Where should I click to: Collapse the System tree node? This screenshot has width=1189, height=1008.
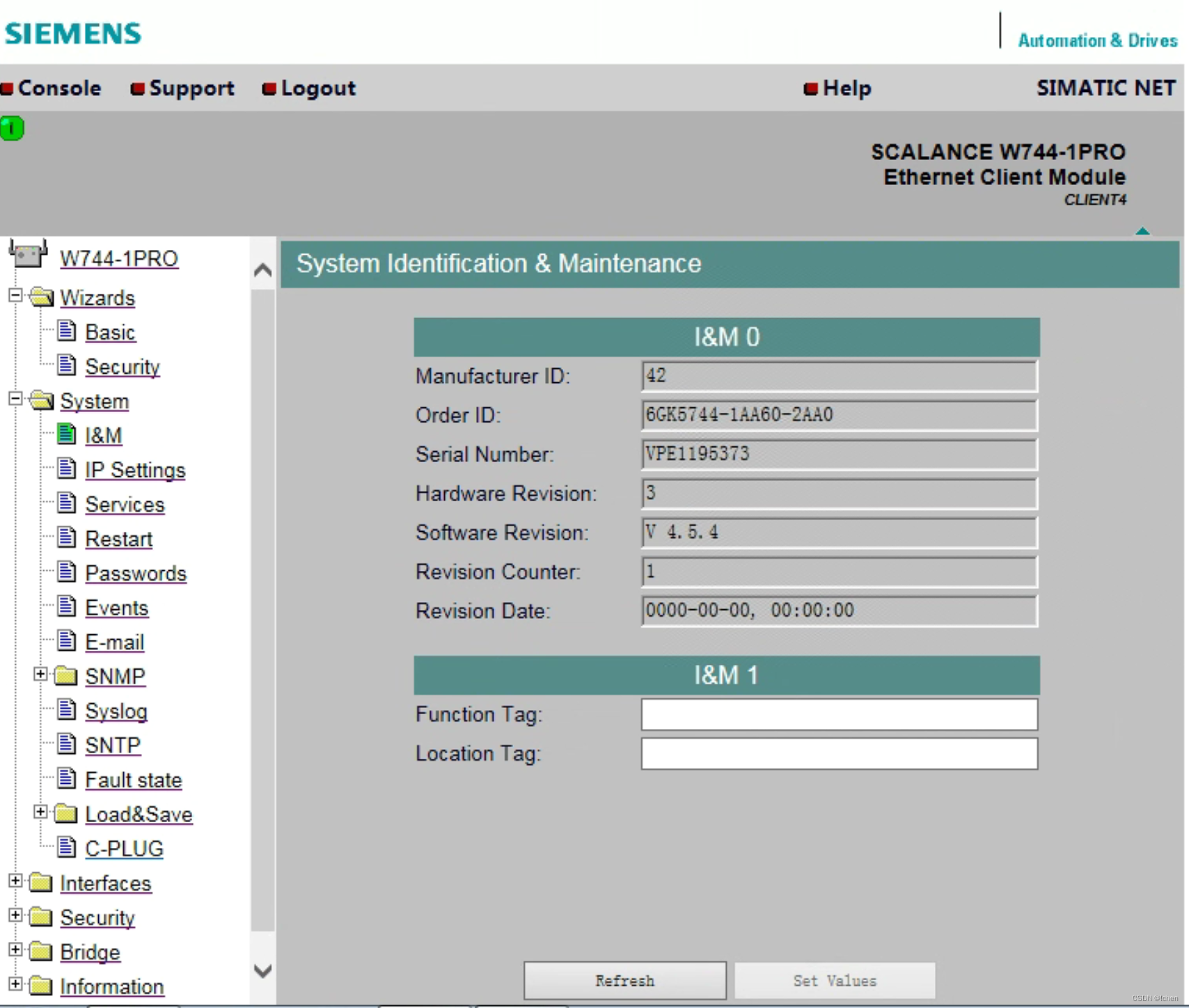click(x=15, y=398)
